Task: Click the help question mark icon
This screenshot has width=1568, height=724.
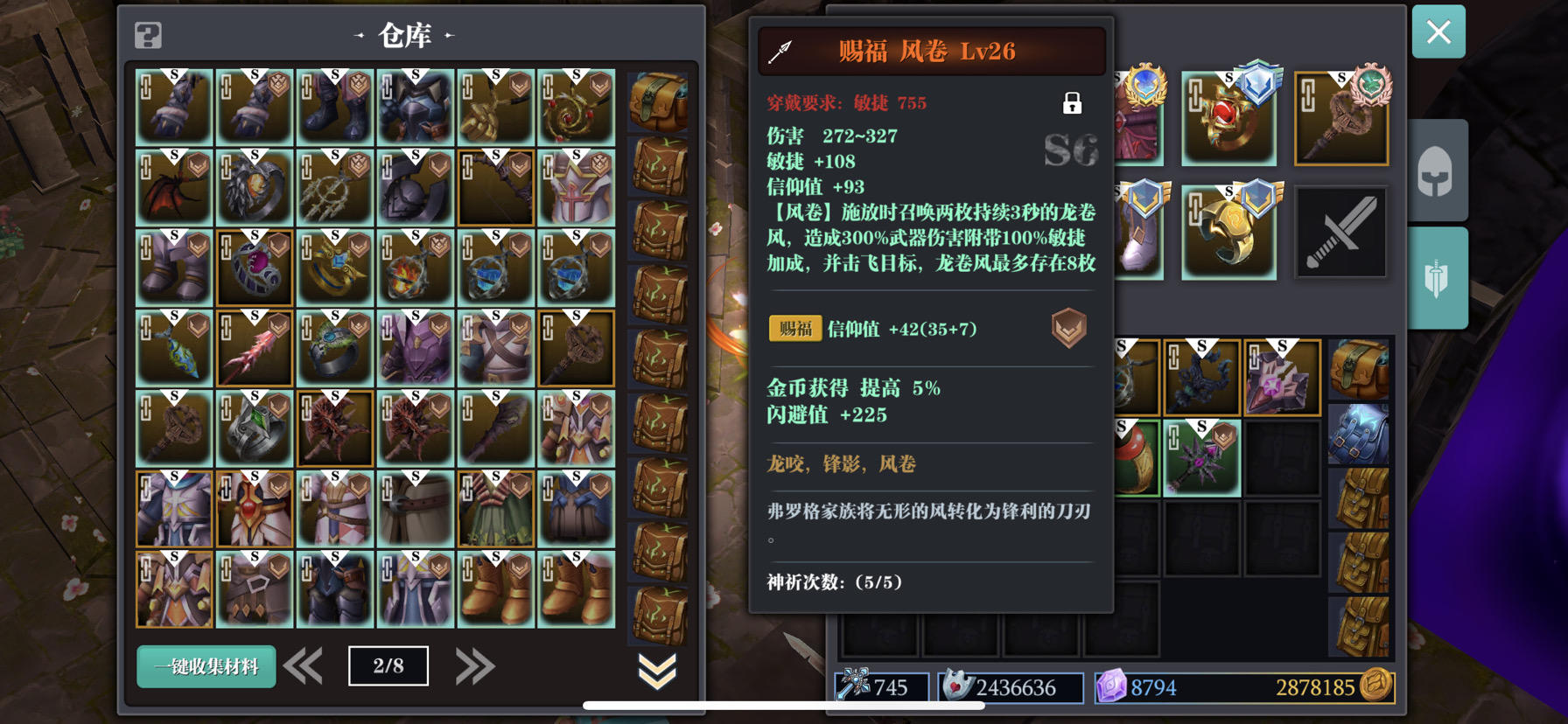Action: pyautogui.click(x=148, y=36)
